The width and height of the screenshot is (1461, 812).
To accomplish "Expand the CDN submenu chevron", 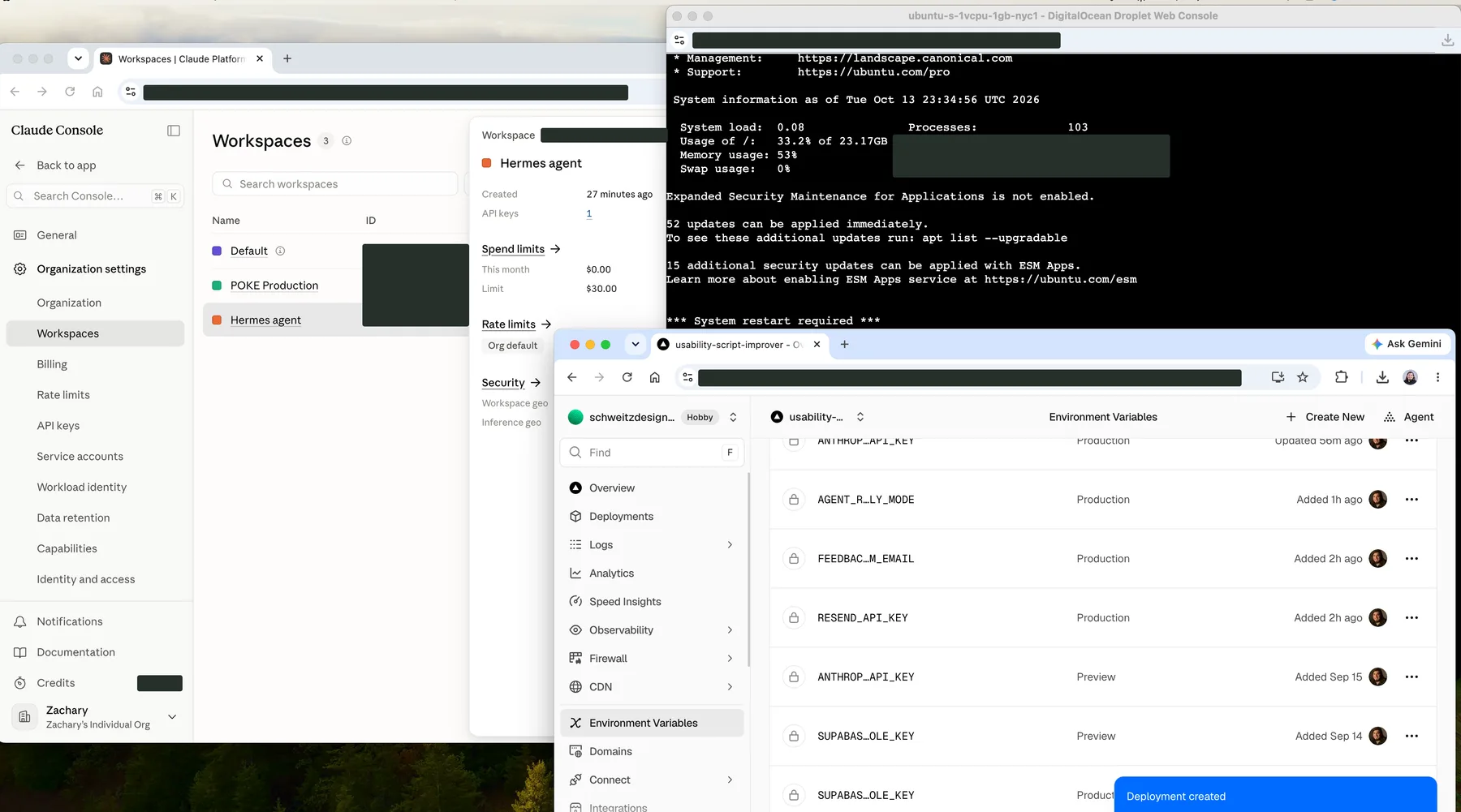I will 730,687.
